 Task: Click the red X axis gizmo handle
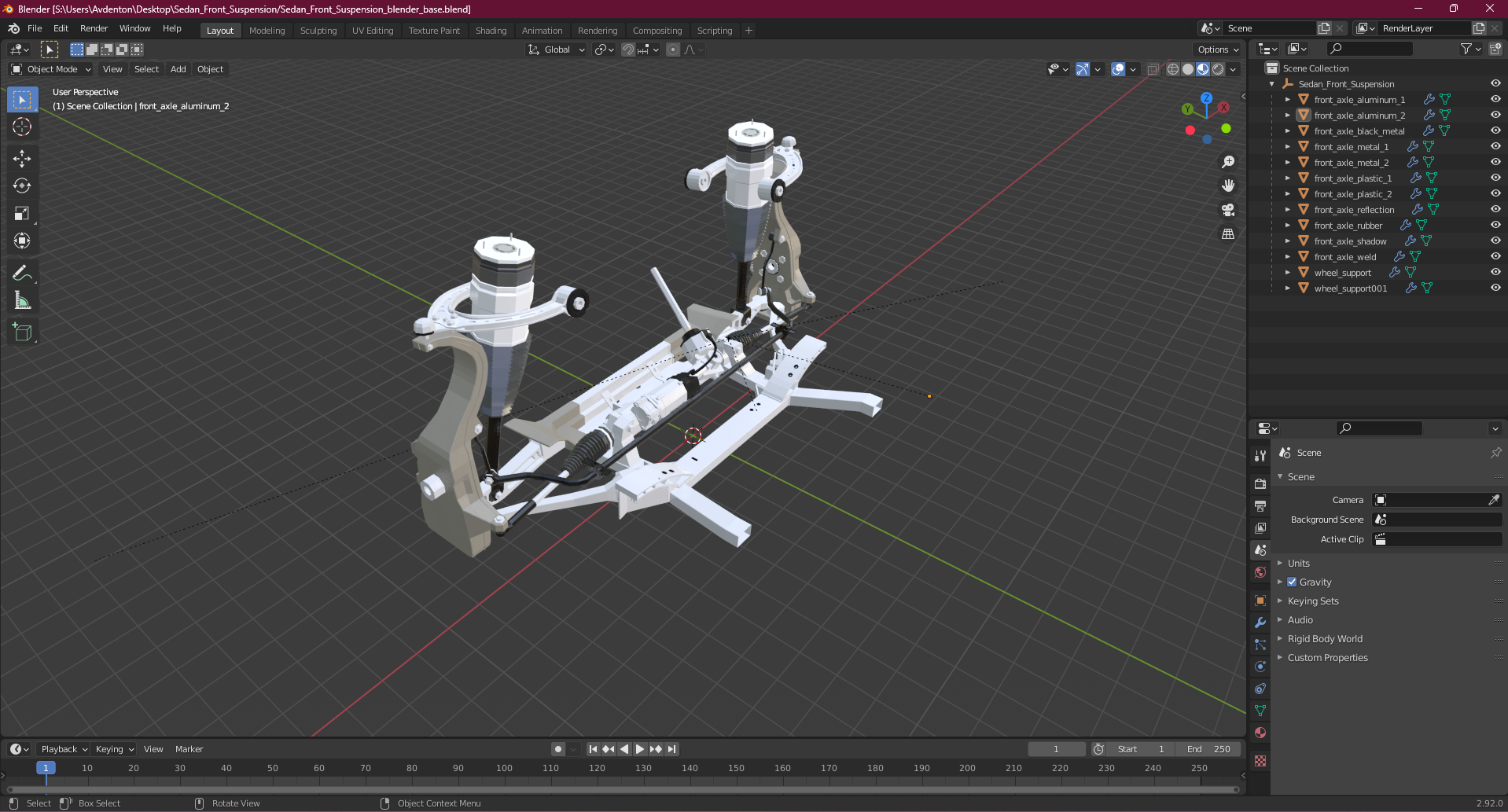click(1223, 107)
